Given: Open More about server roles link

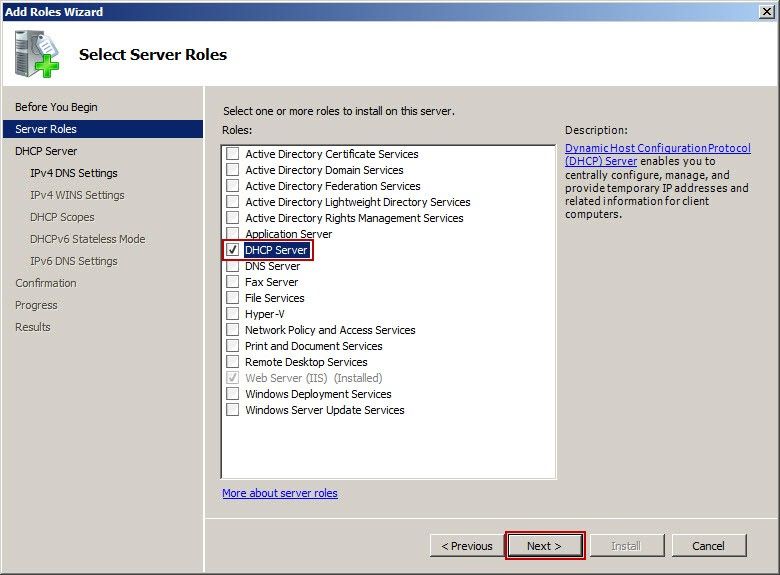Looking at the screenshot, I should [x=280, y=493].
